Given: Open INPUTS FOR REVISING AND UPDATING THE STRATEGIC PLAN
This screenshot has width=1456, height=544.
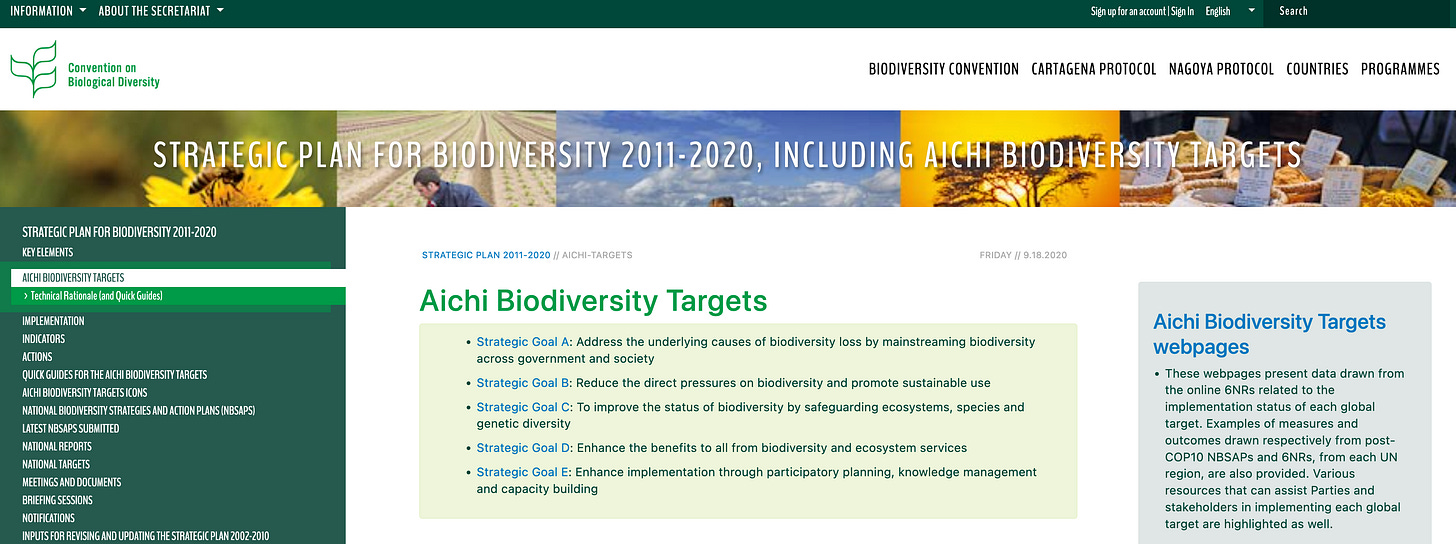Looking at the screenshot, I should point(146,536).
